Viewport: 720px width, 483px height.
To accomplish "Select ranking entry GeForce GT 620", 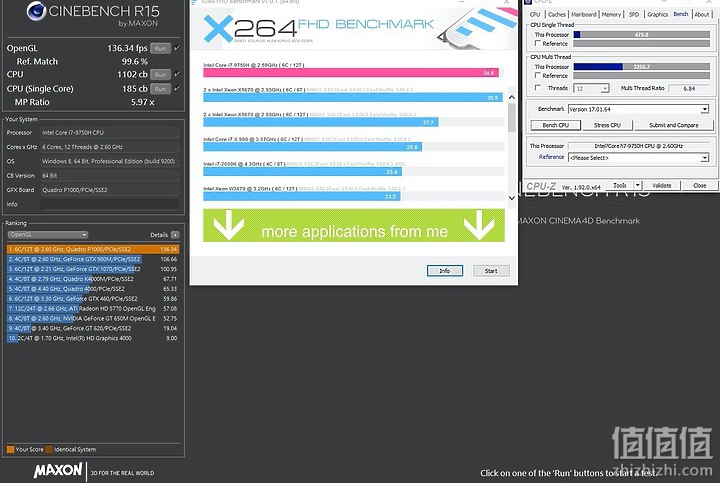I will point(93,328).
